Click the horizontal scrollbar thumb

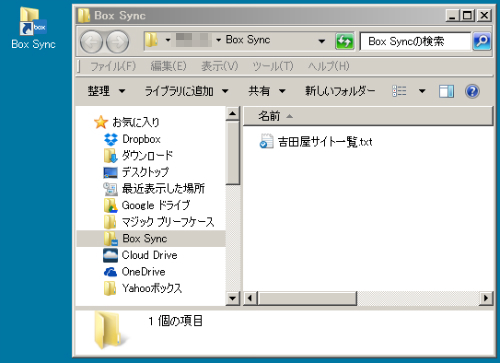click(307, 298)
